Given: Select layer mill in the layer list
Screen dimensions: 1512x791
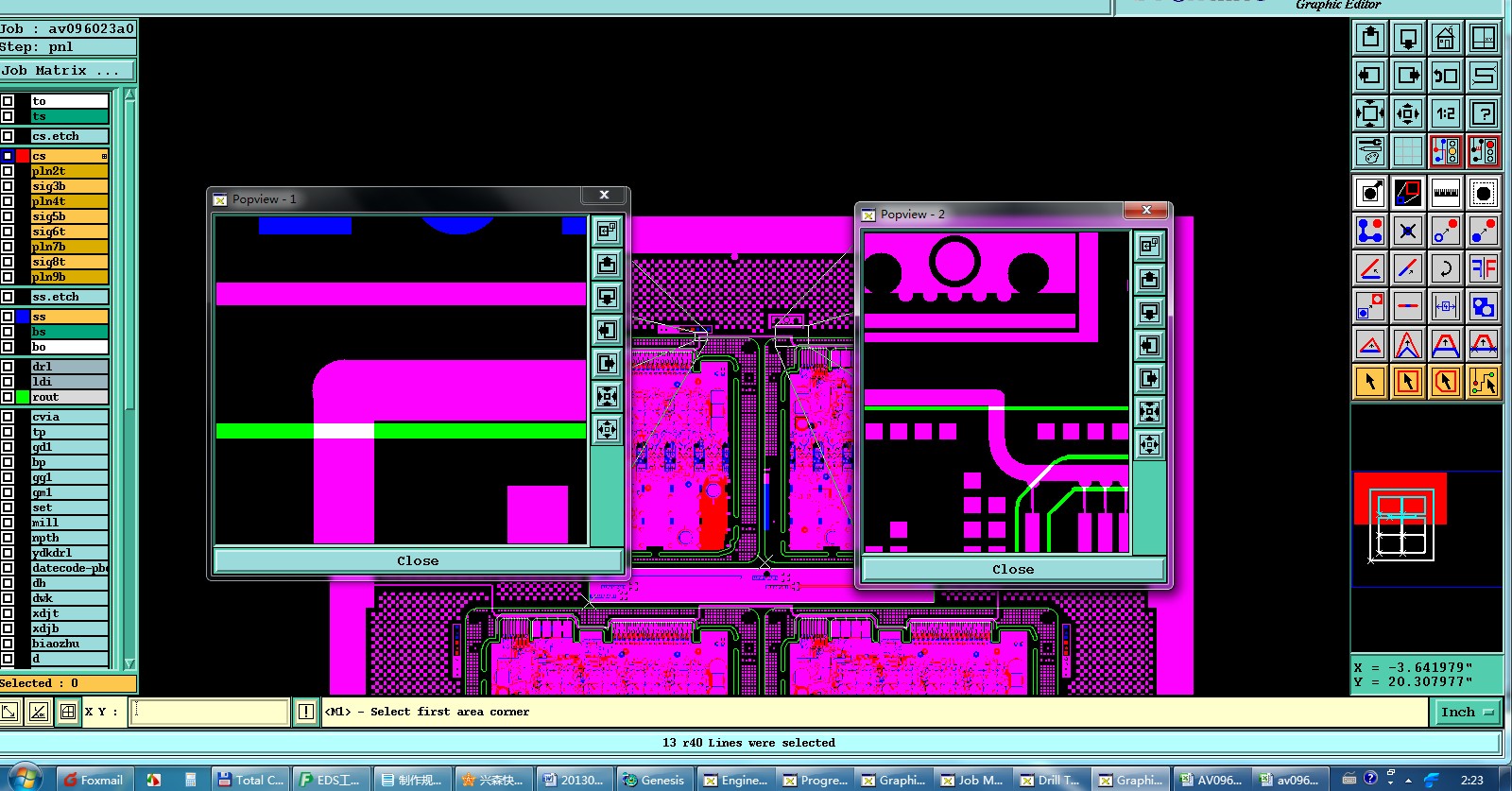Looking at the screenshot, I should (69, 523).
